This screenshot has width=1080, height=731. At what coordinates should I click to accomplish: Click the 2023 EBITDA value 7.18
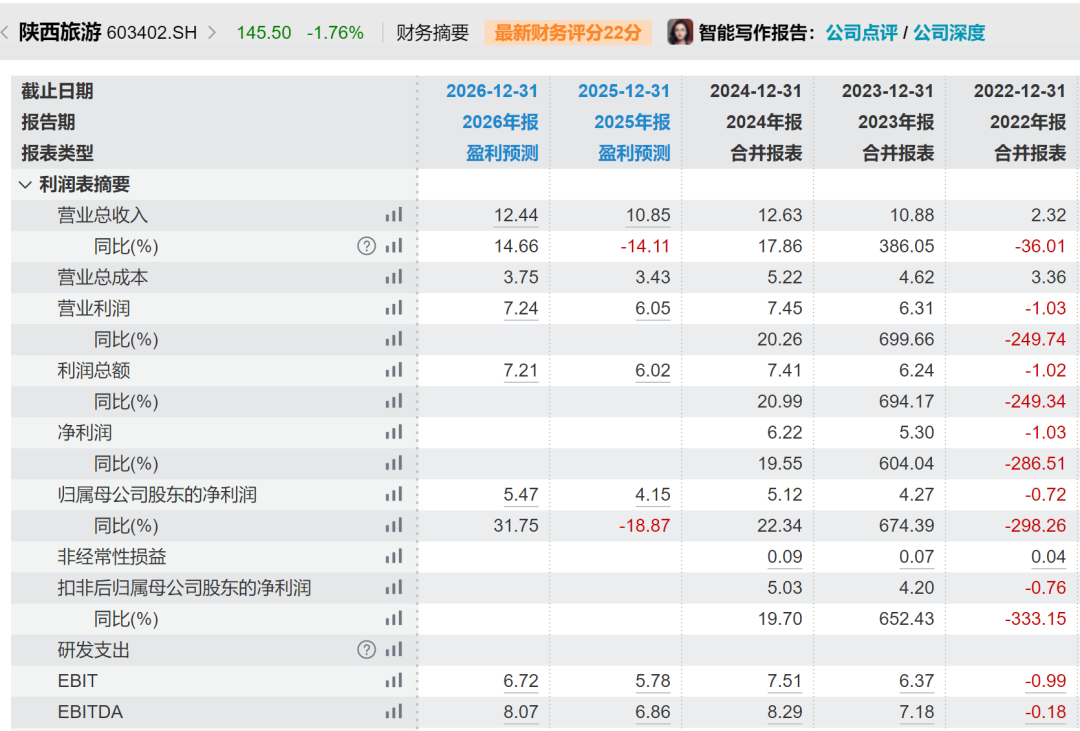click(x=917, y=712)
